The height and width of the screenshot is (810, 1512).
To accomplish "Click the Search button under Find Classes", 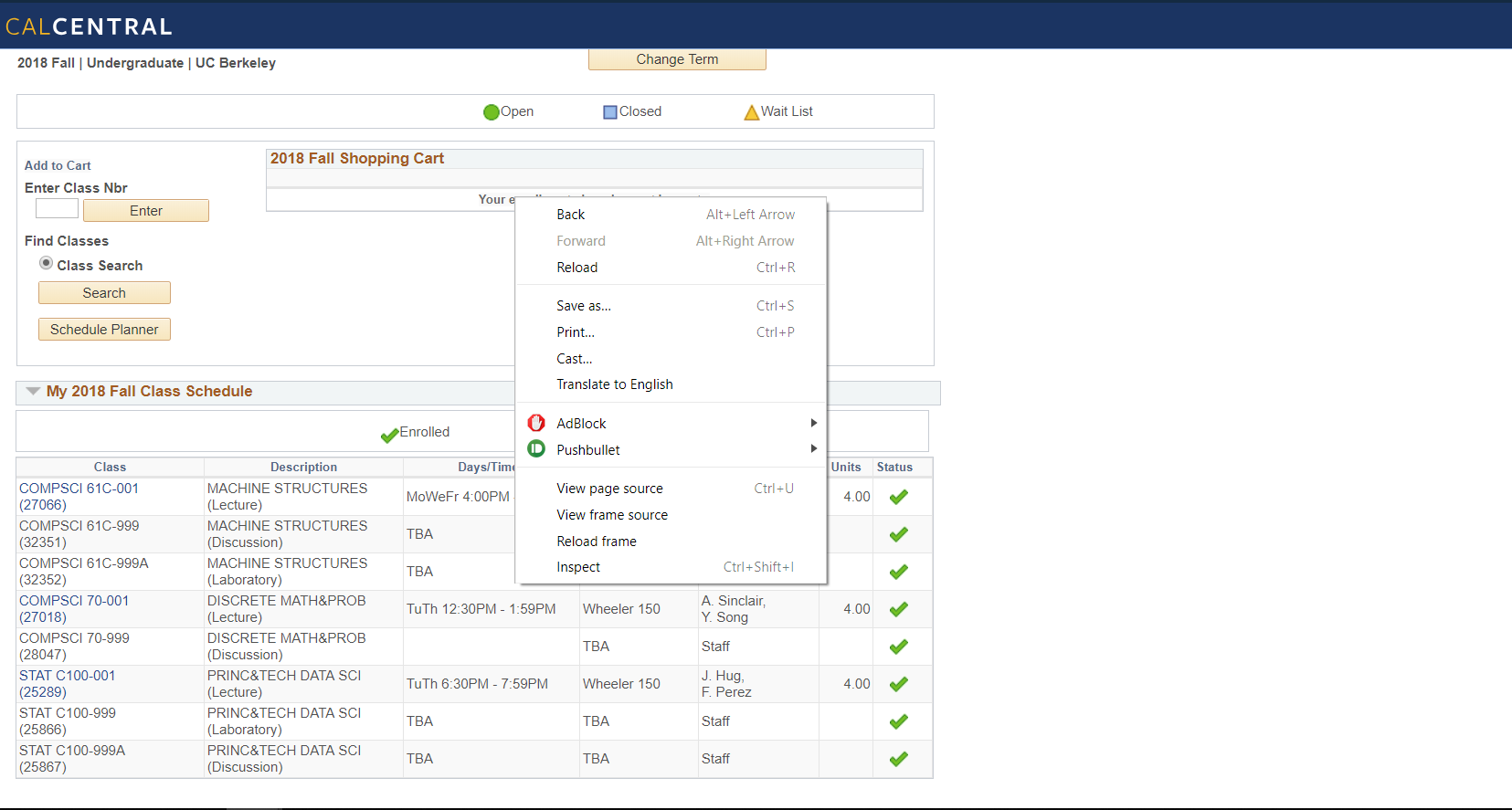I will (x=104, y=293).
